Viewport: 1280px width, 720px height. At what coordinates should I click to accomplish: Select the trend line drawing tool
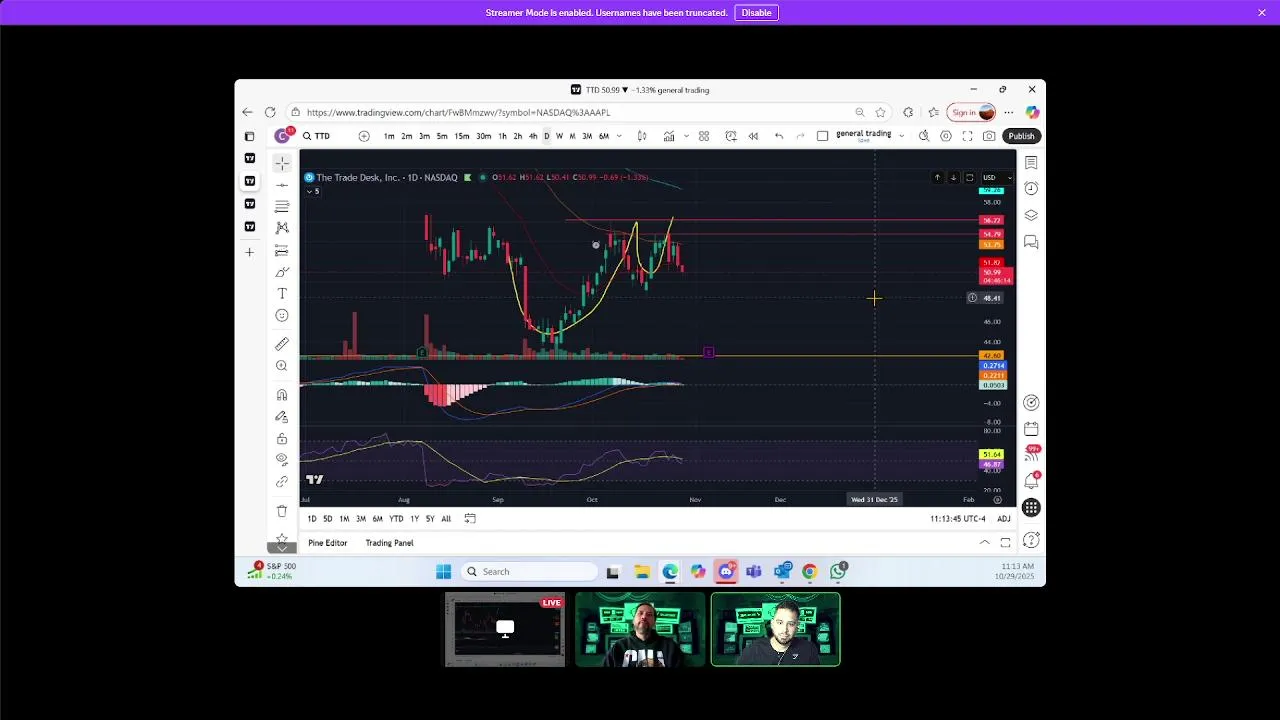[x=282, y=185]
